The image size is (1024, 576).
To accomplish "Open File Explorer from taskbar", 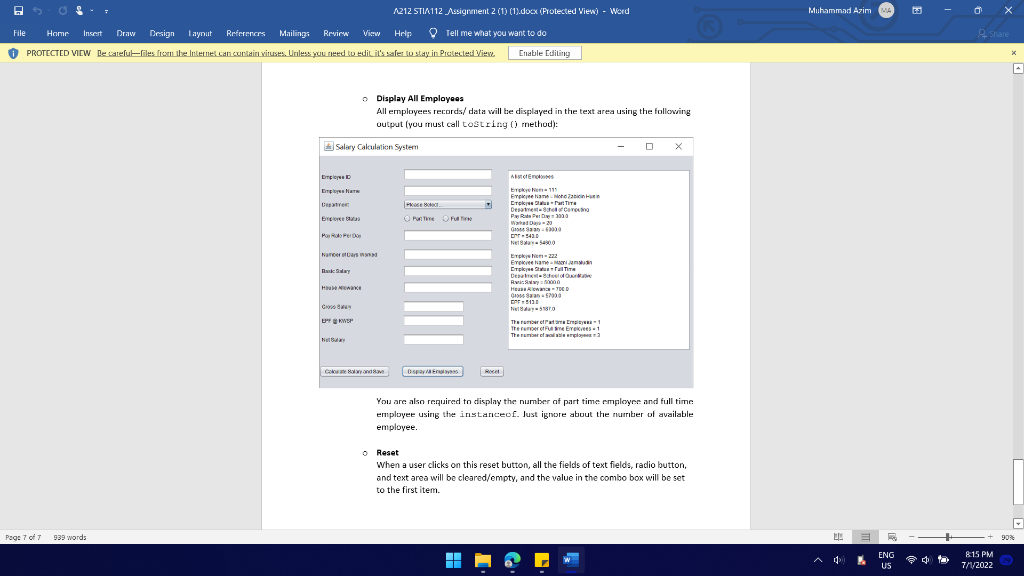I will [x=483, y=560].
